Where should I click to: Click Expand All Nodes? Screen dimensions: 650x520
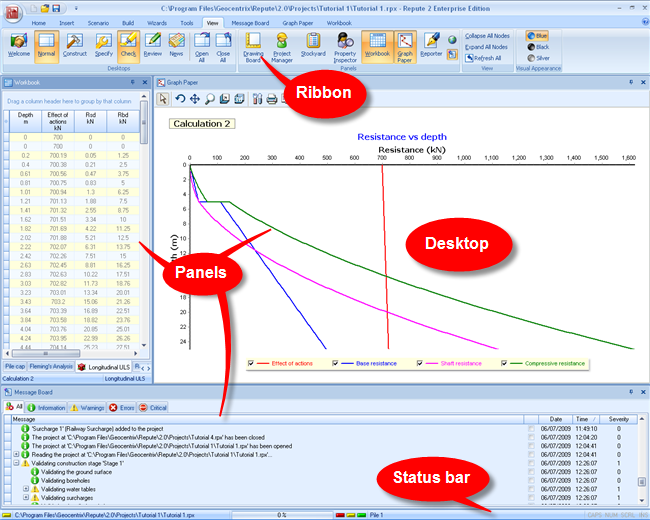click(x=486, y=47)
